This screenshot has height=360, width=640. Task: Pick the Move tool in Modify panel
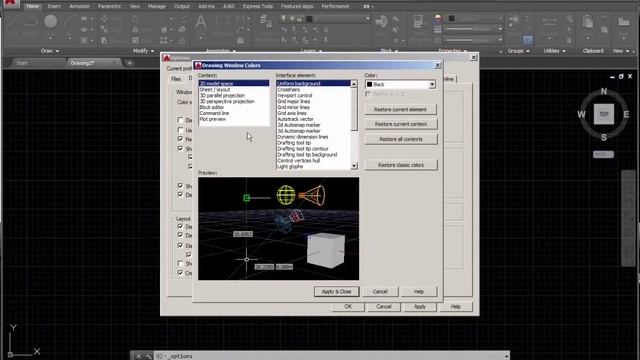coord(104,19)
